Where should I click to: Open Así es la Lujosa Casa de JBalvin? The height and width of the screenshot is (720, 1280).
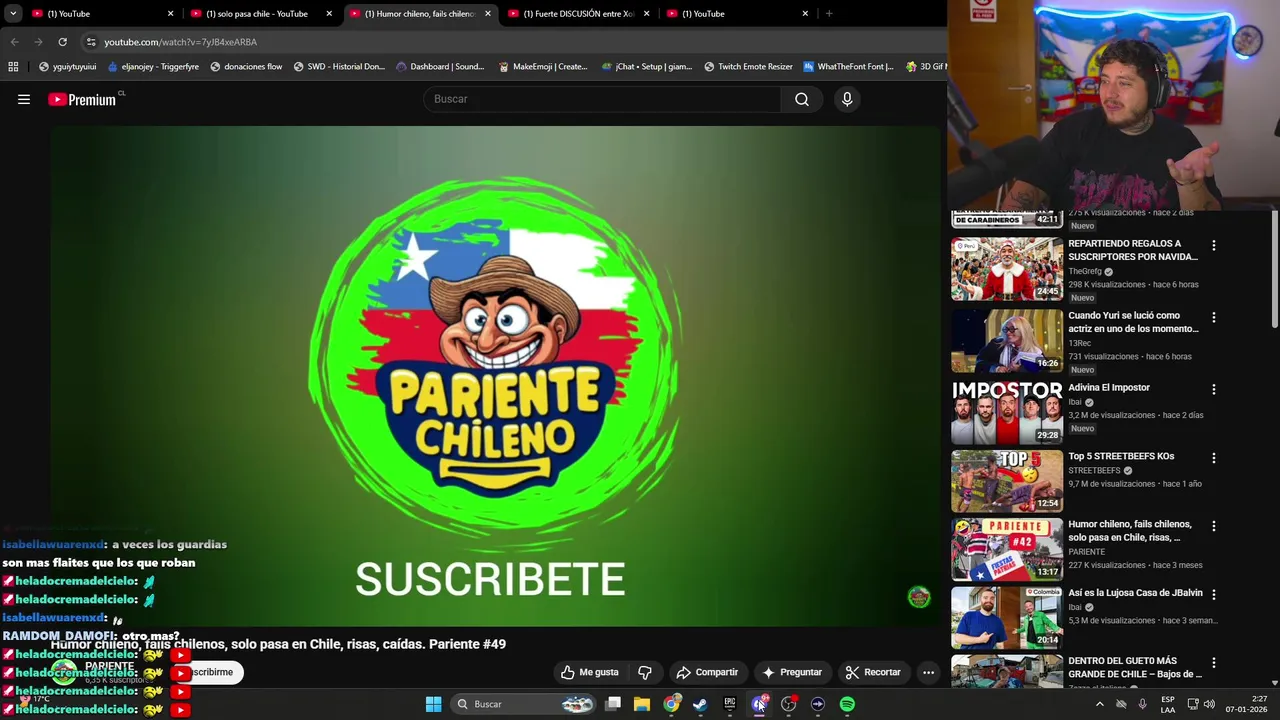click(x=1135, y=593)
